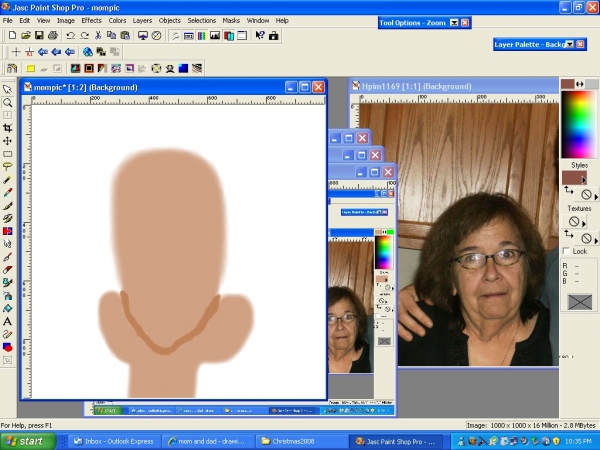
Task: Open the Effects menu
Action: [91, 21]
